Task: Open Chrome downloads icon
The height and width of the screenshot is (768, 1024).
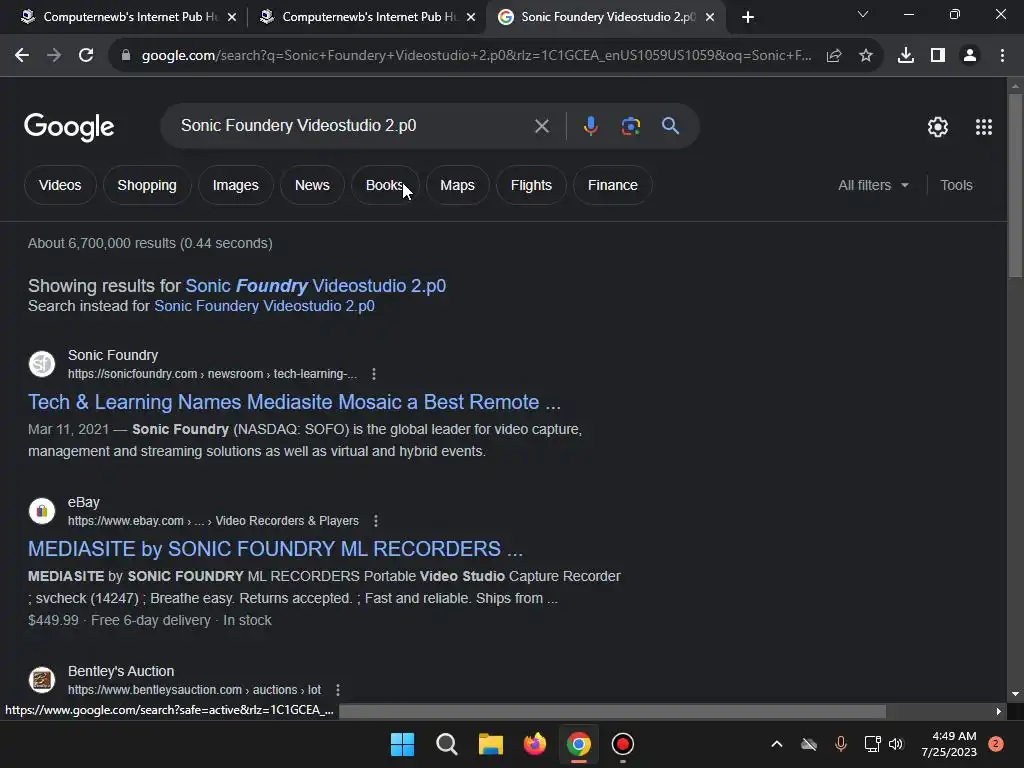Action: click(x=906, y=56)
